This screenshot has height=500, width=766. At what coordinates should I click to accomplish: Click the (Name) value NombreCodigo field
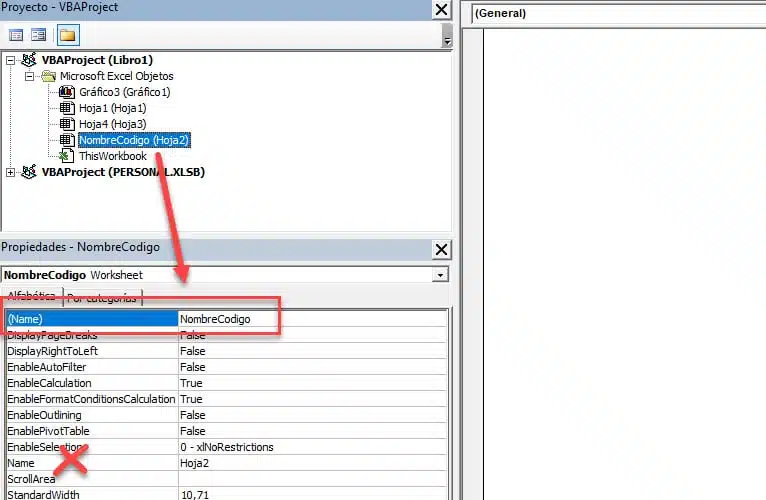click(x=313, y=319)
